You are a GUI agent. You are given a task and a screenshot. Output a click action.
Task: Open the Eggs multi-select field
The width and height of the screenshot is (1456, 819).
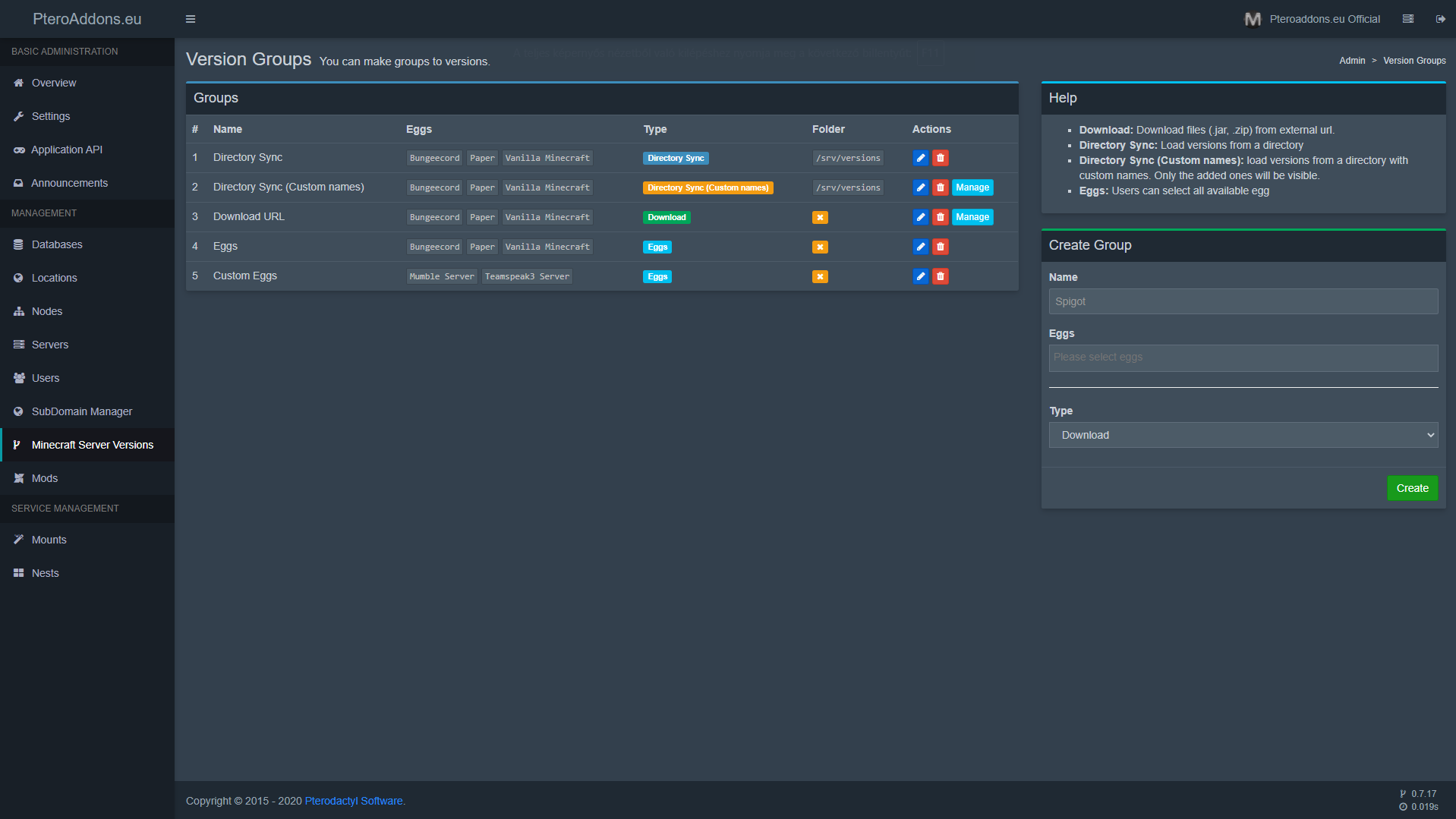click(x=1243, y=358)
